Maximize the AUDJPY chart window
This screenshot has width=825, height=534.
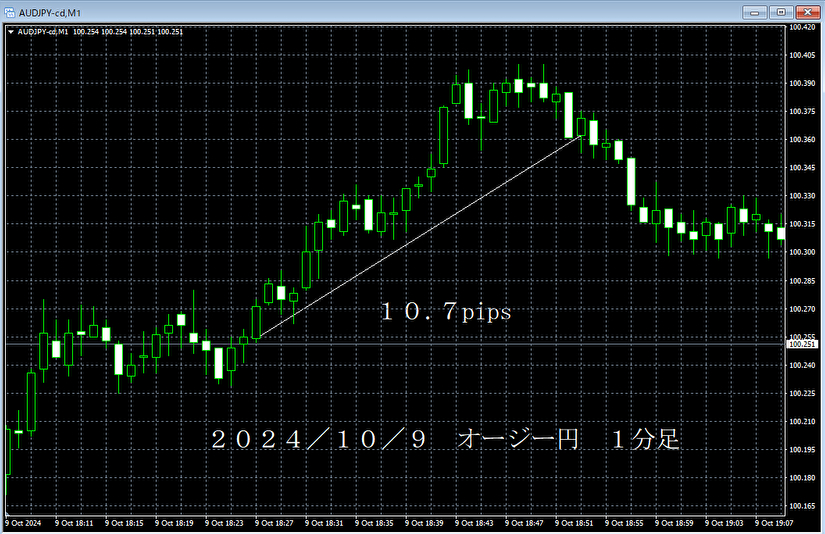pos(781,12)
